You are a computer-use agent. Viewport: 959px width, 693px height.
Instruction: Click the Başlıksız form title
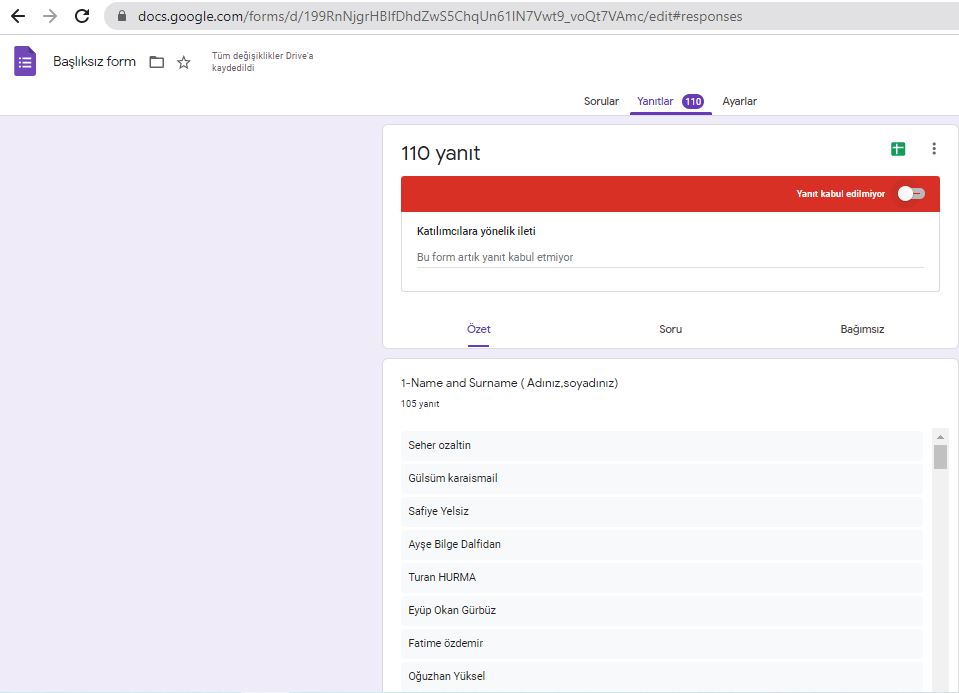pyautogui.click(x=94, y=61)
